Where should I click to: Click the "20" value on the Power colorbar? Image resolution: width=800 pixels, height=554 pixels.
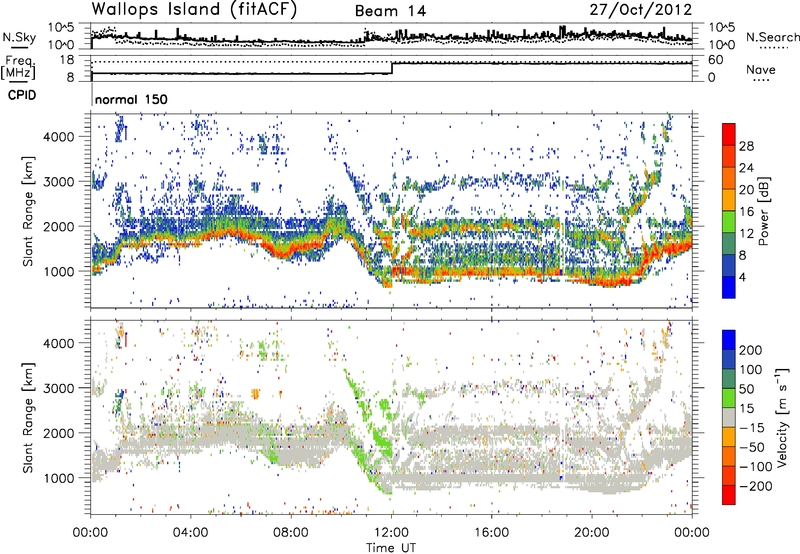[746, 190]
